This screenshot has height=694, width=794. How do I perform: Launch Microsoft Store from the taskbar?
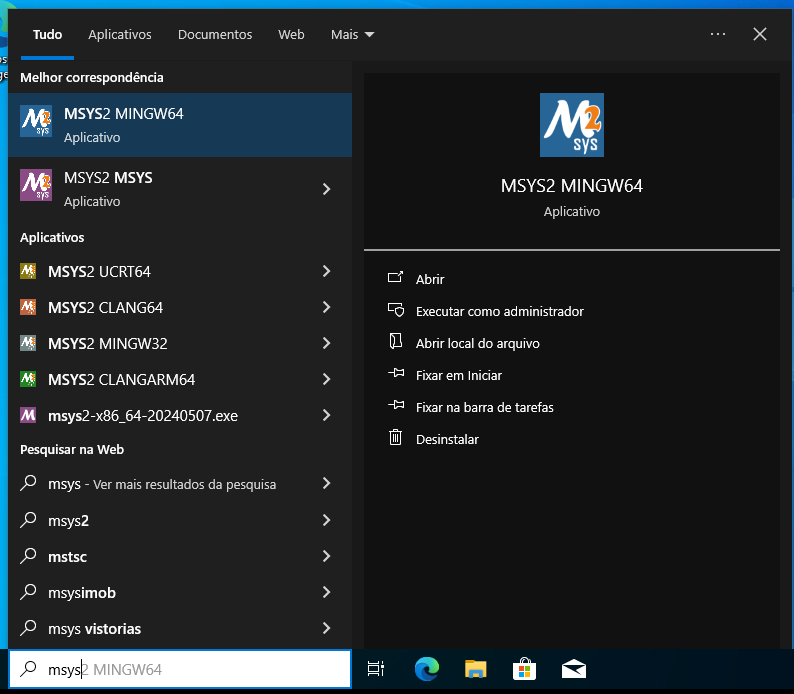tap(524, 669)
